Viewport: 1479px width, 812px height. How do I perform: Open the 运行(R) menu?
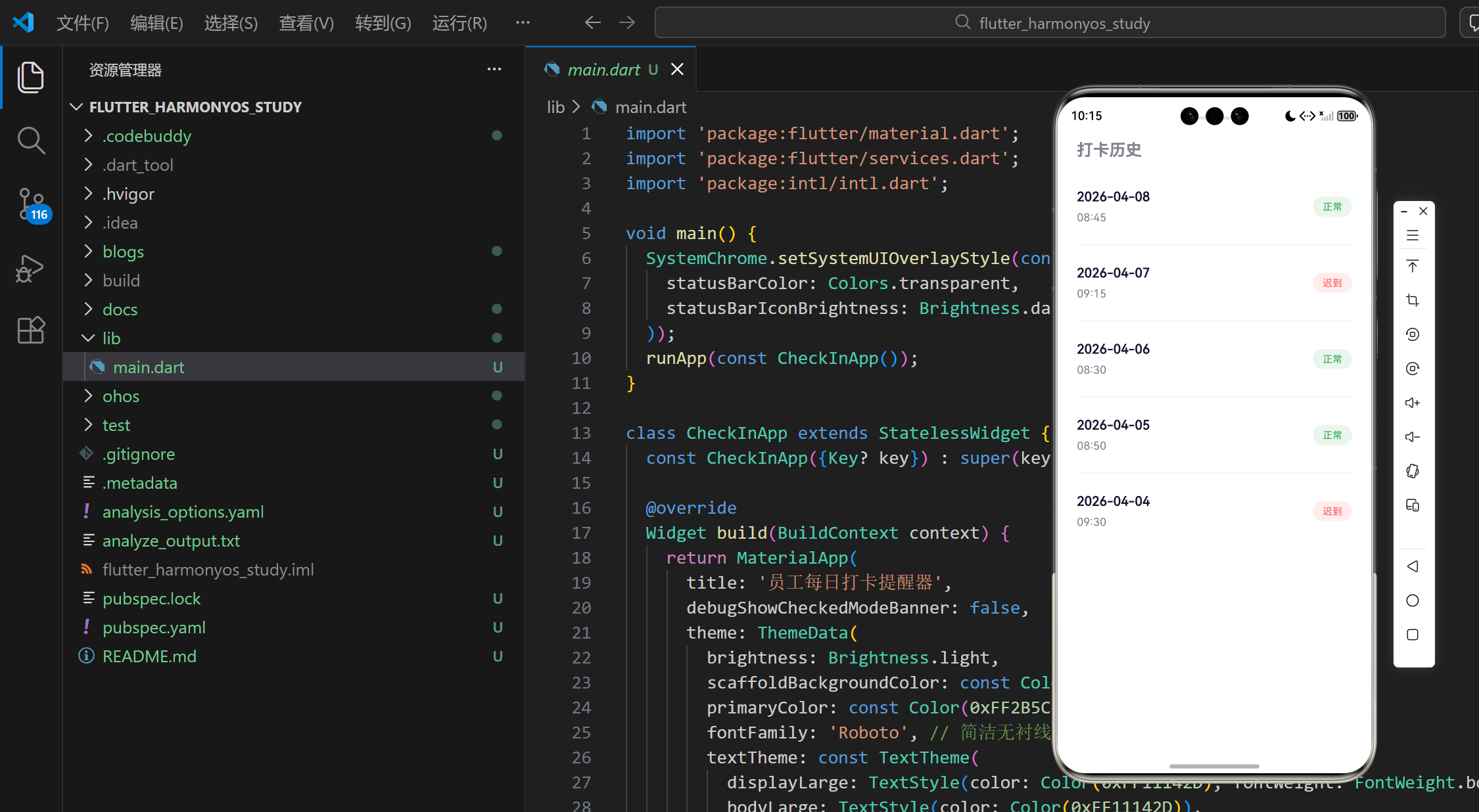[459, 23]
